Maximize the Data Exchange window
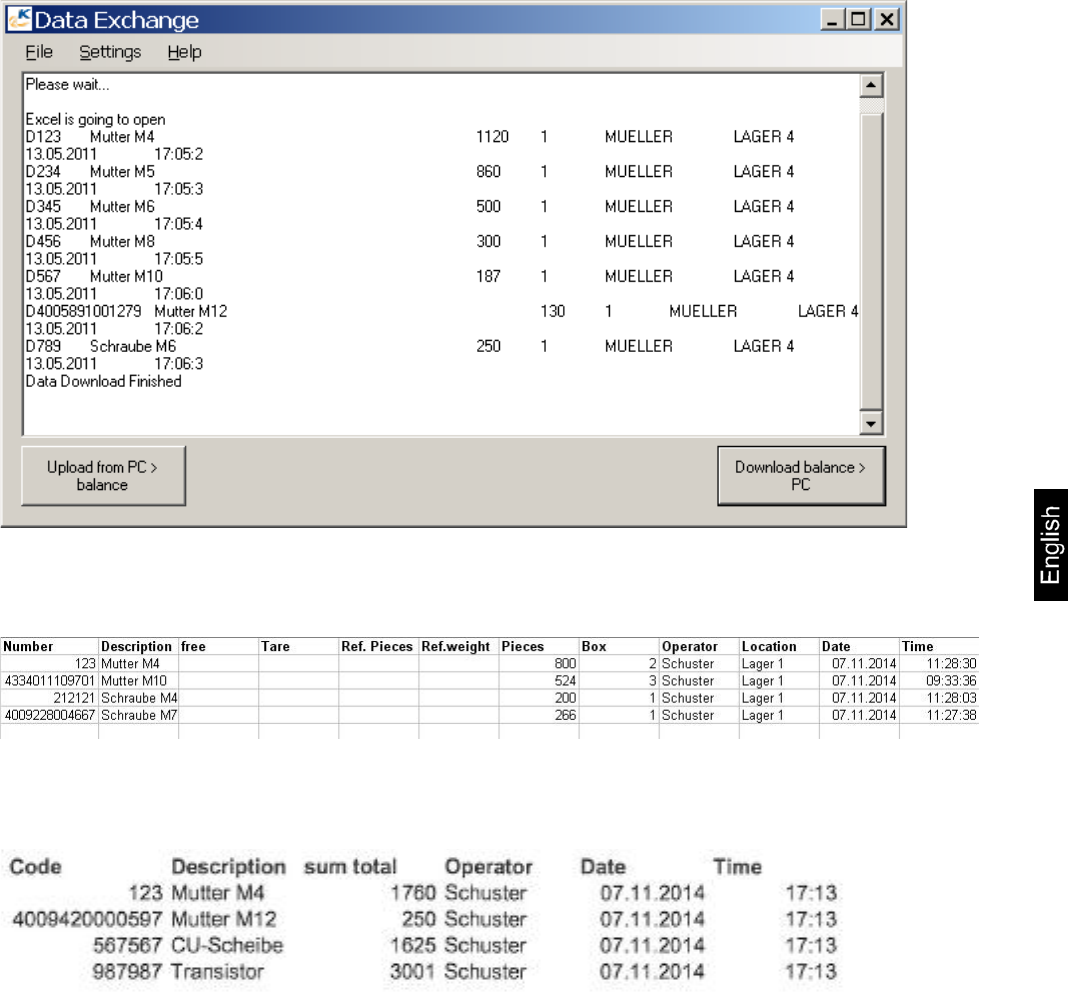Image resolution: width=1068 pixels, height=1008 pixels. click(x=859, y=20)
